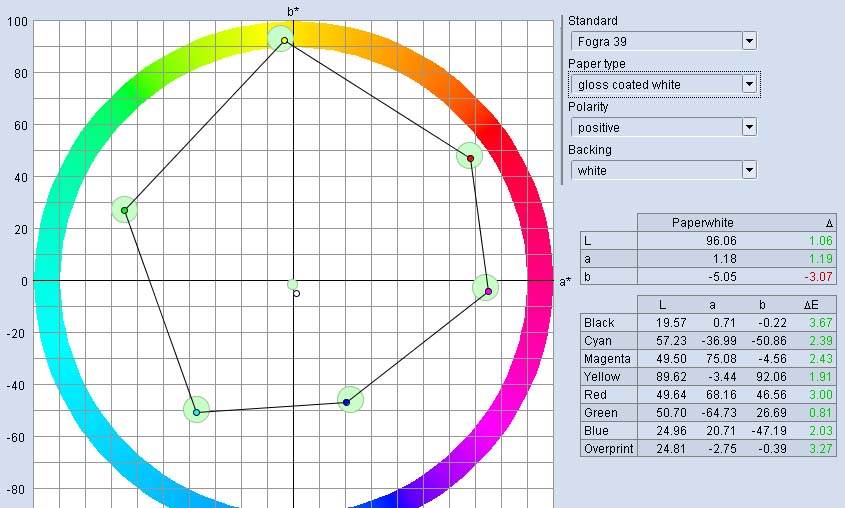The image size is (845, 508).
Task: Click the yellow color point on the gamut plot
Action: [x=285, y=41]
